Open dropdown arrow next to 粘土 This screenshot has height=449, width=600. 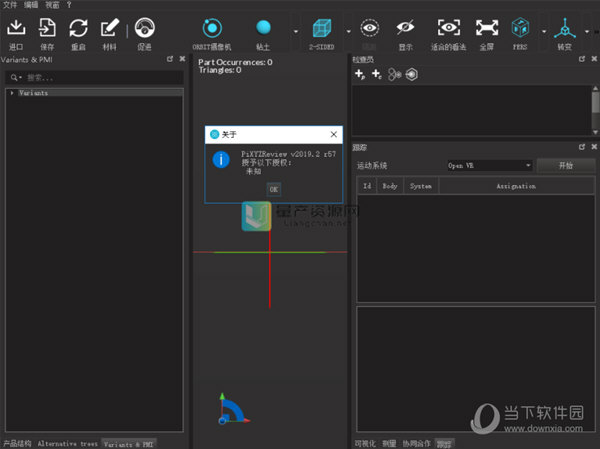coord(295,31)
